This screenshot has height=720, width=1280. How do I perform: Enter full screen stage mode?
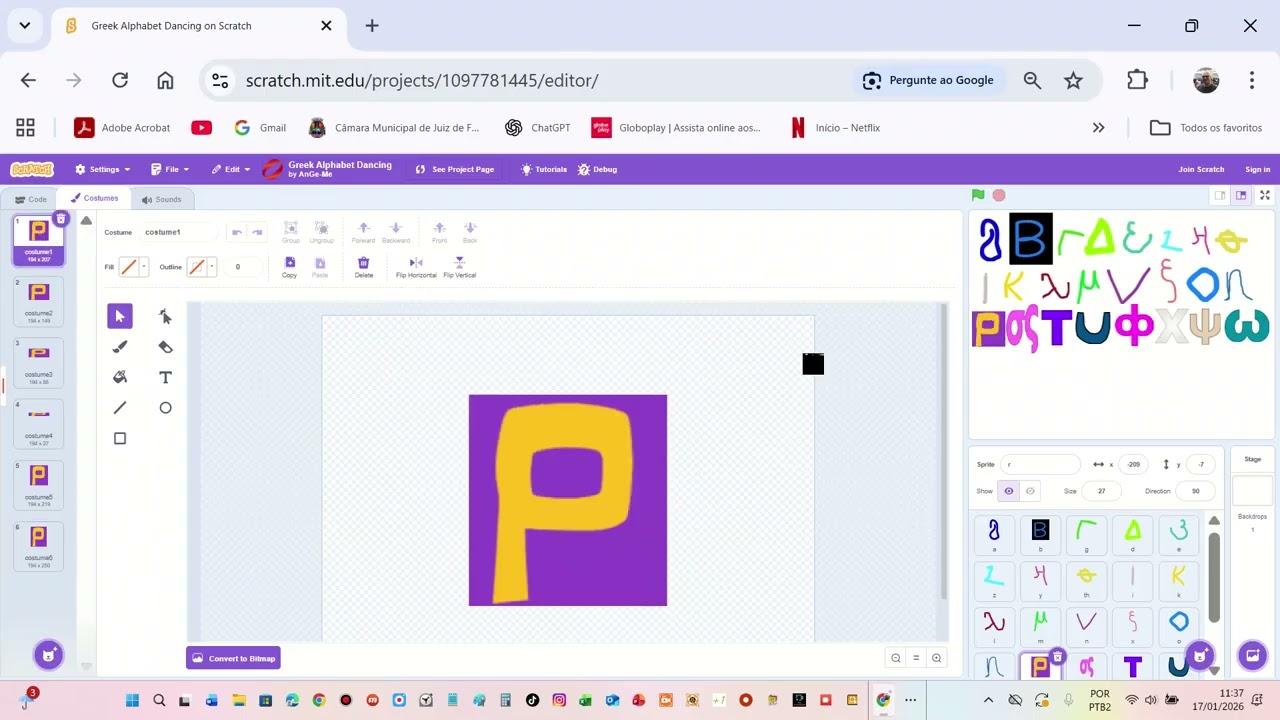click(x=1264, y=195)
